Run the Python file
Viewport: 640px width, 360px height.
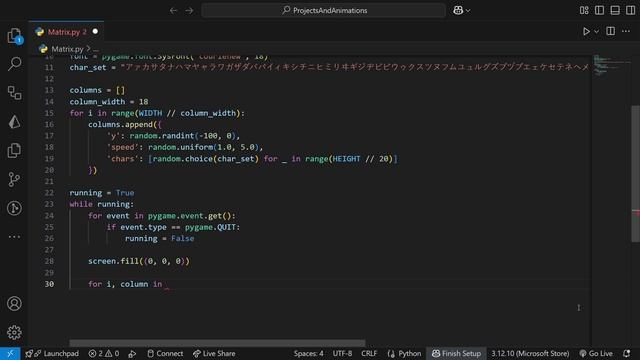[x=586, y=31]
